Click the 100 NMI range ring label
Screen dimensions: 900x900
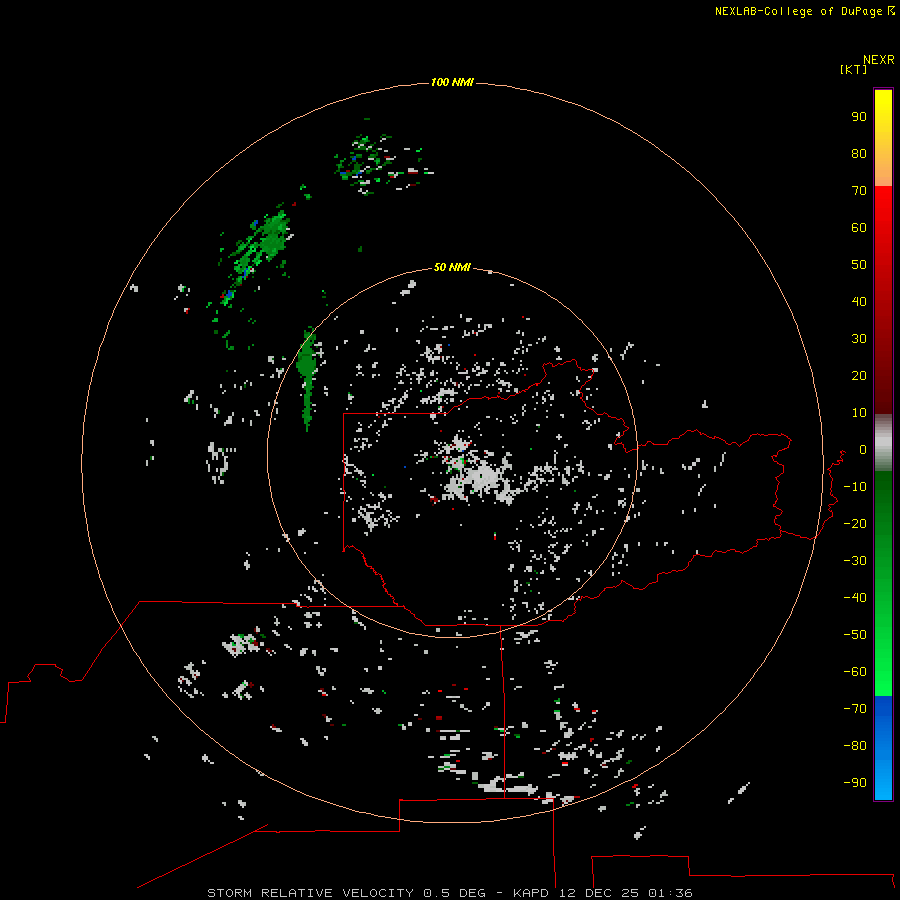(452, 82)
